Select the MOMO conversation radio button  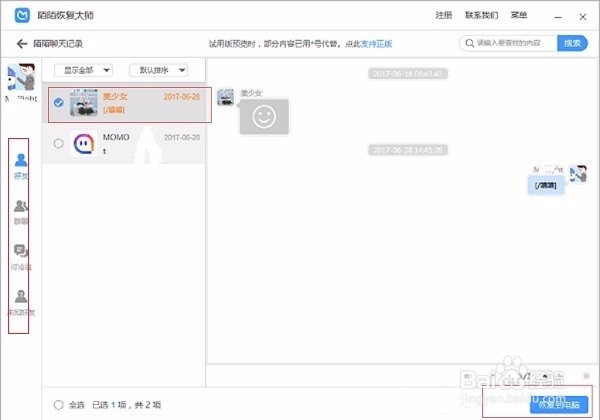[x=59, y=143]
